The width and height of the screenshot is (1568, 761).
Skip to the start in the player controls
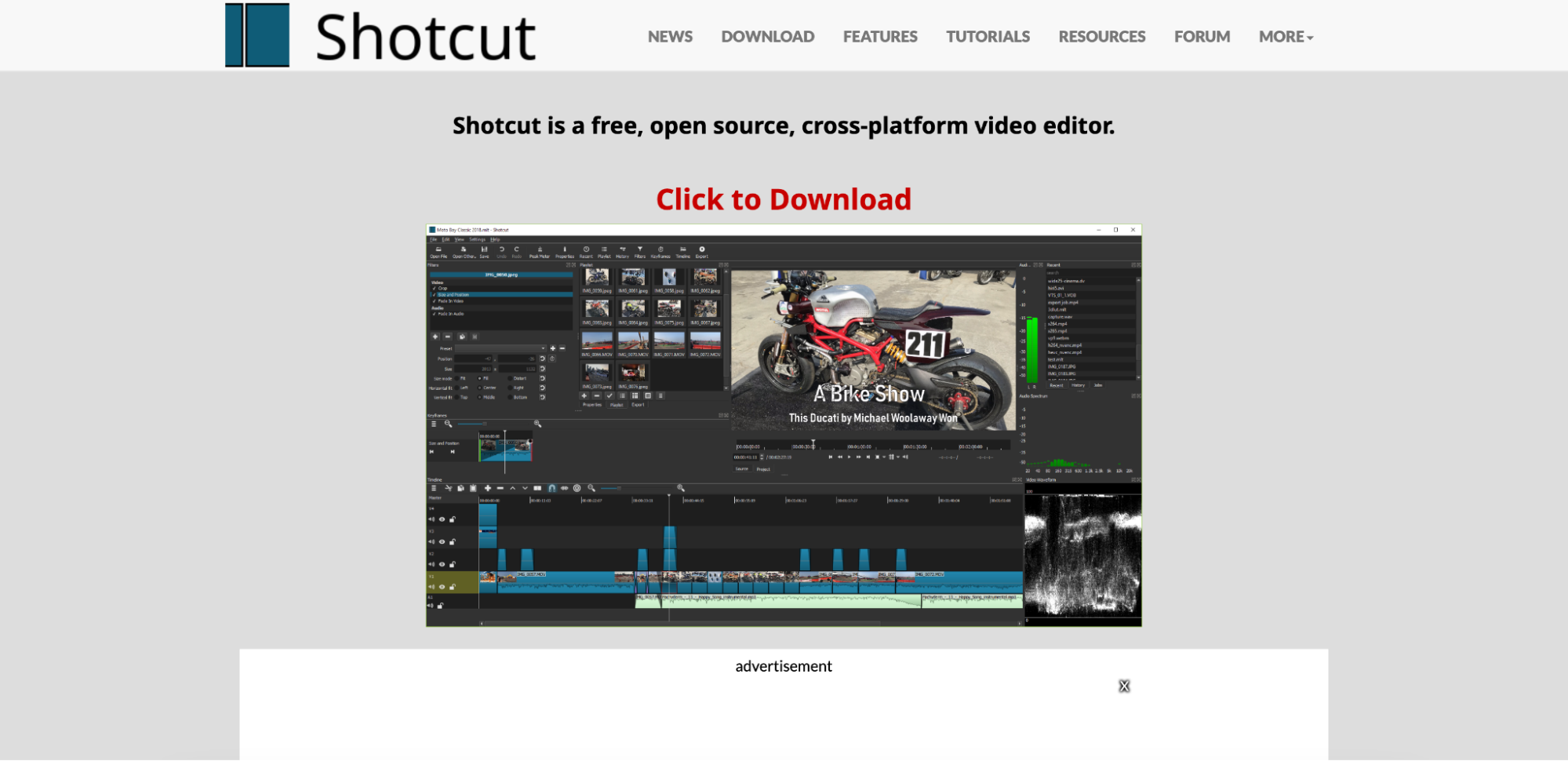(830, 457)
